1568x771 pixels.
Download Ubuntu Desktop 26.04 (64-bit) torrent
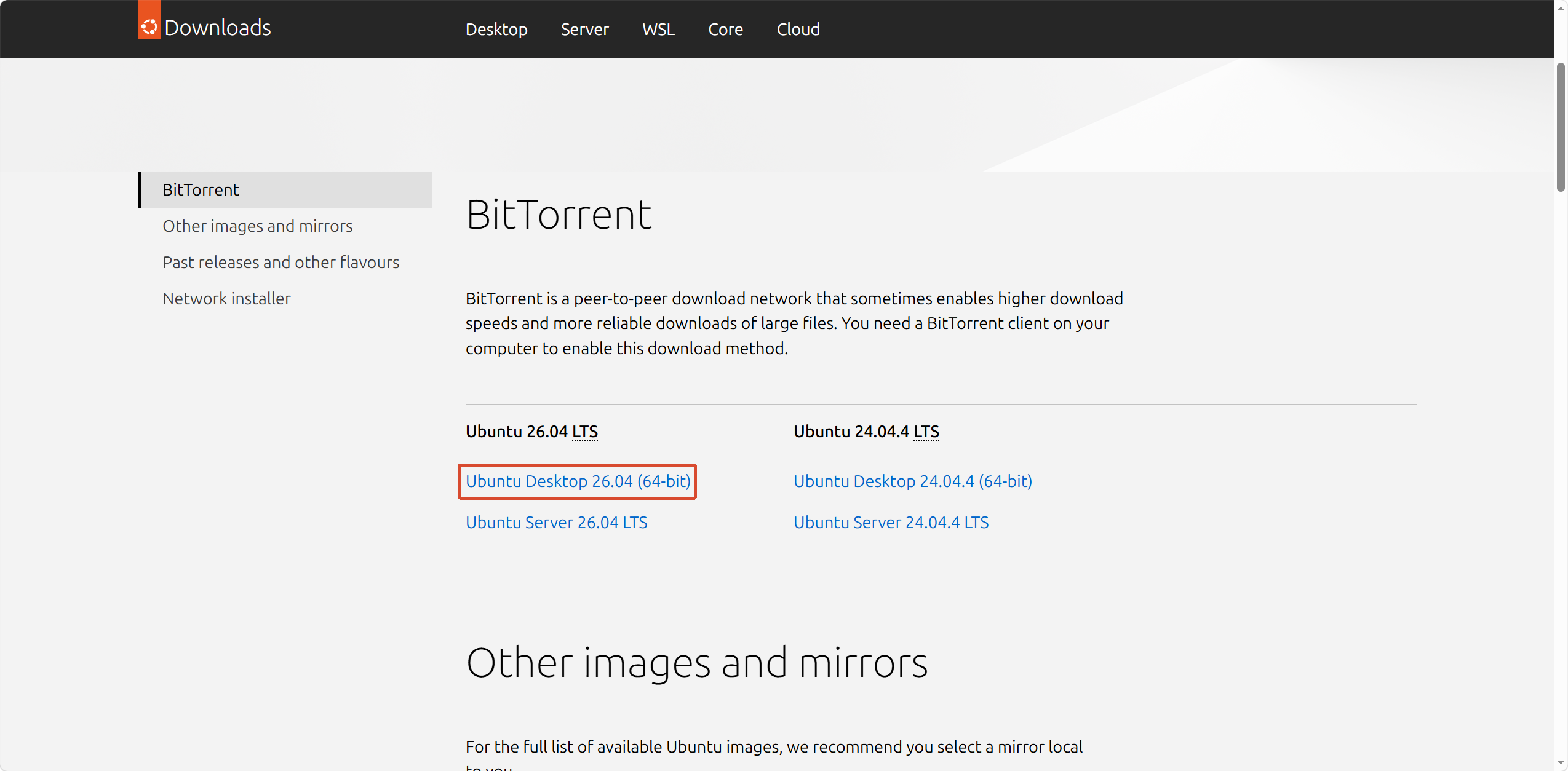578,481
